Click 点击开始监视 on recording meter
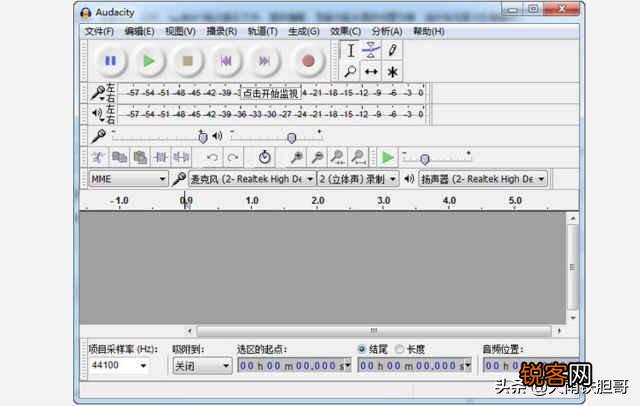The image size is (640, 406). (271, 93)
